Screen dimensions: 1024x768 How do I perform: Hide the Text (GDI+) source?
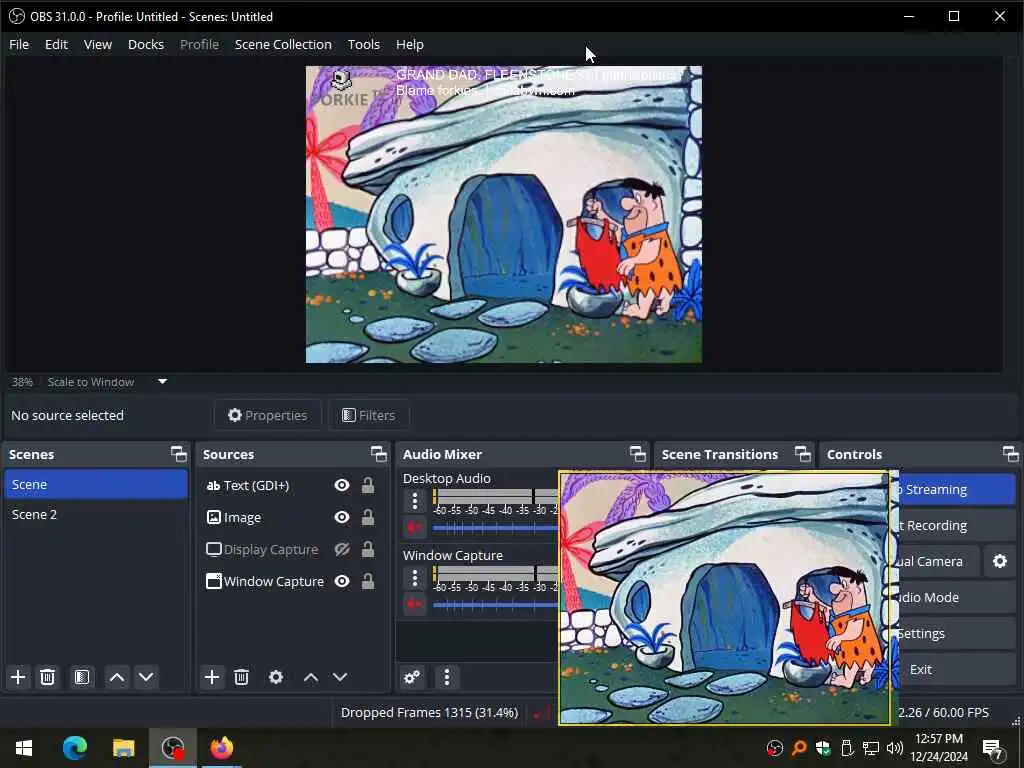coord(342,485)
